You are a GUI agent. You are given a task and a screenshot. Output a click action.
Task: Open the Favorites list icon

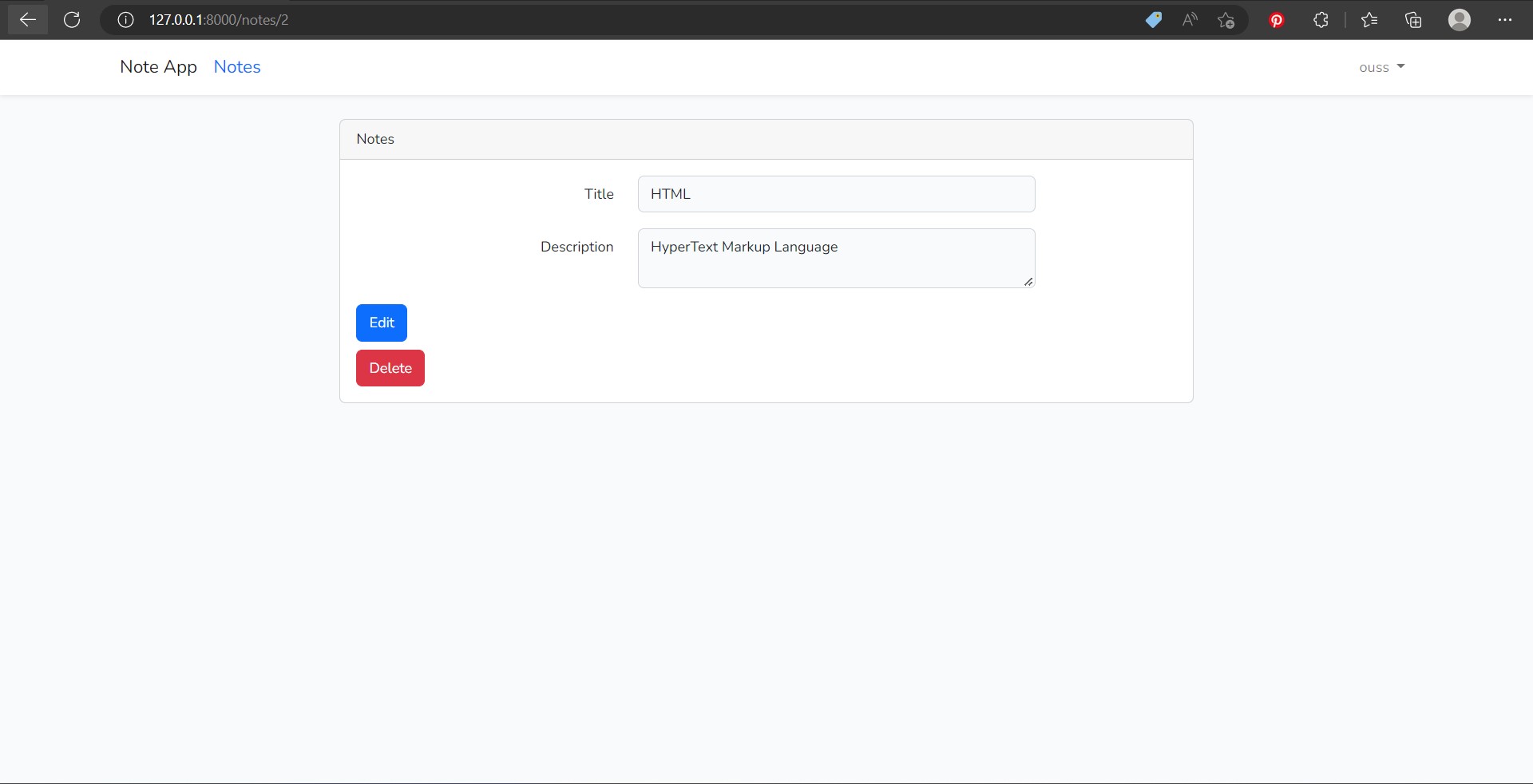pos(1370,20)
